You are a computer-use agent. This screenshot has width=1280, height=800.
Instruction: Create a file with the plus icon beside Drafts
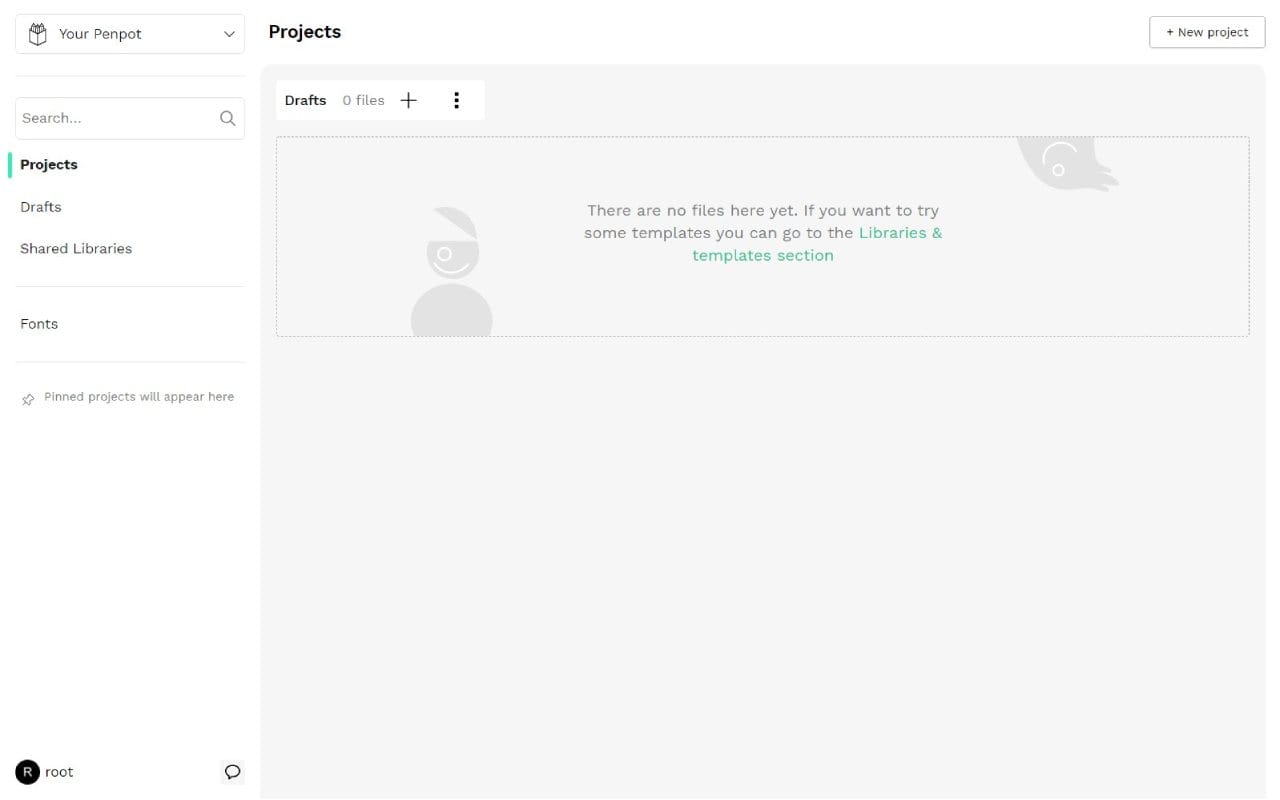coord(408,100)
